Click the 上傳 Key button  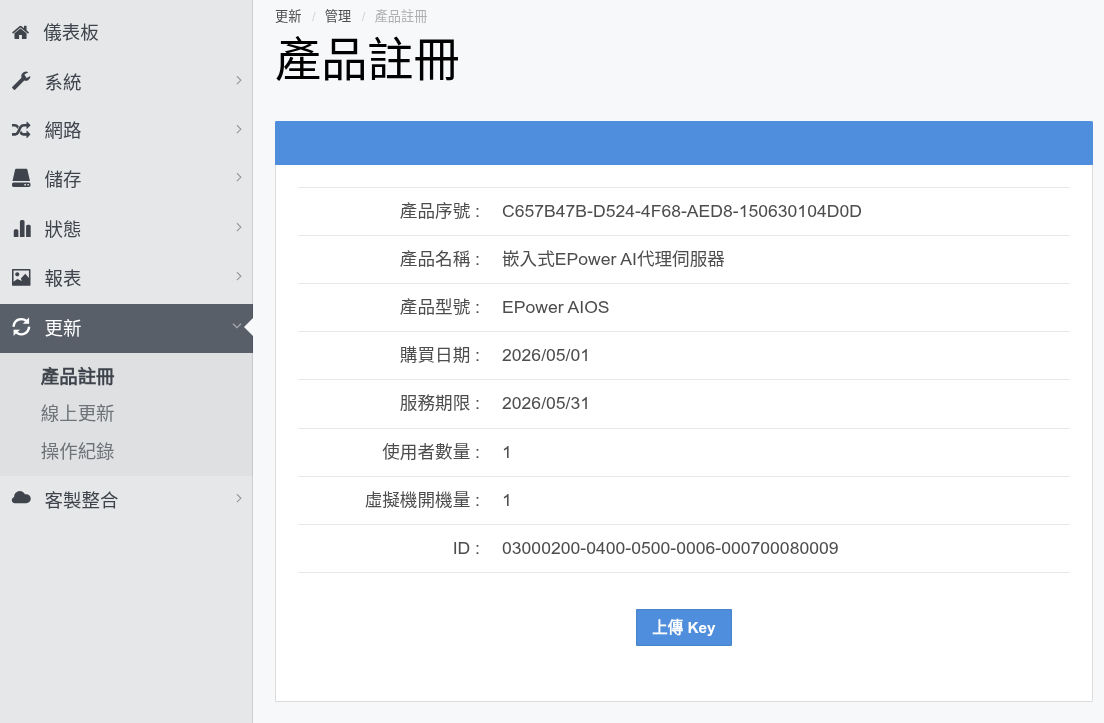point(684,627)
